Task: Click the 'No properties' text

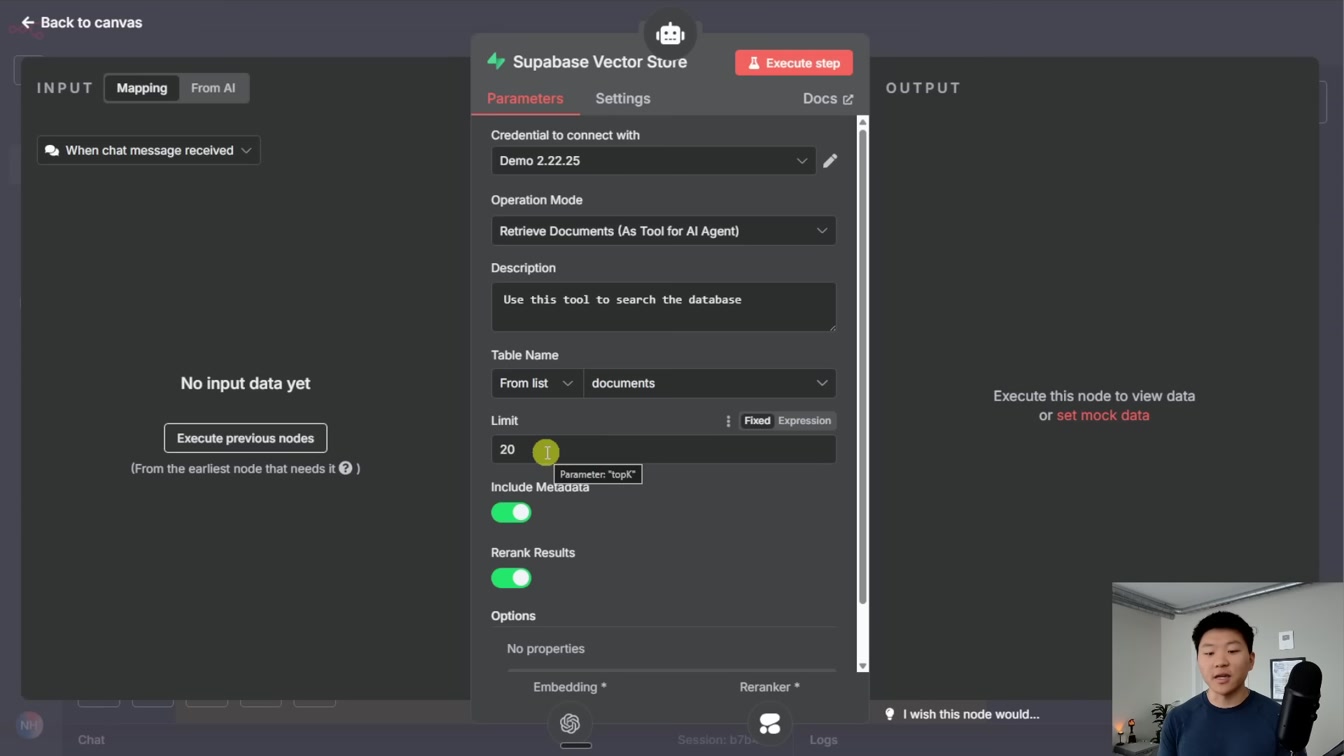Action: click(x=546, y=649)
